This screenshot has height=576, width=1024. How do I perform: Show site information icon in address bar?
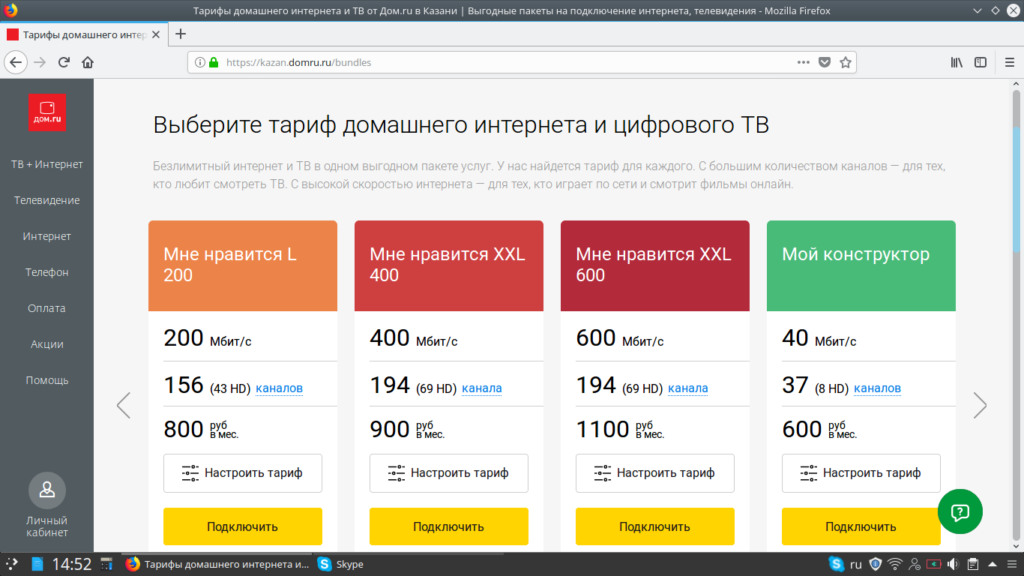click(200, 63)
